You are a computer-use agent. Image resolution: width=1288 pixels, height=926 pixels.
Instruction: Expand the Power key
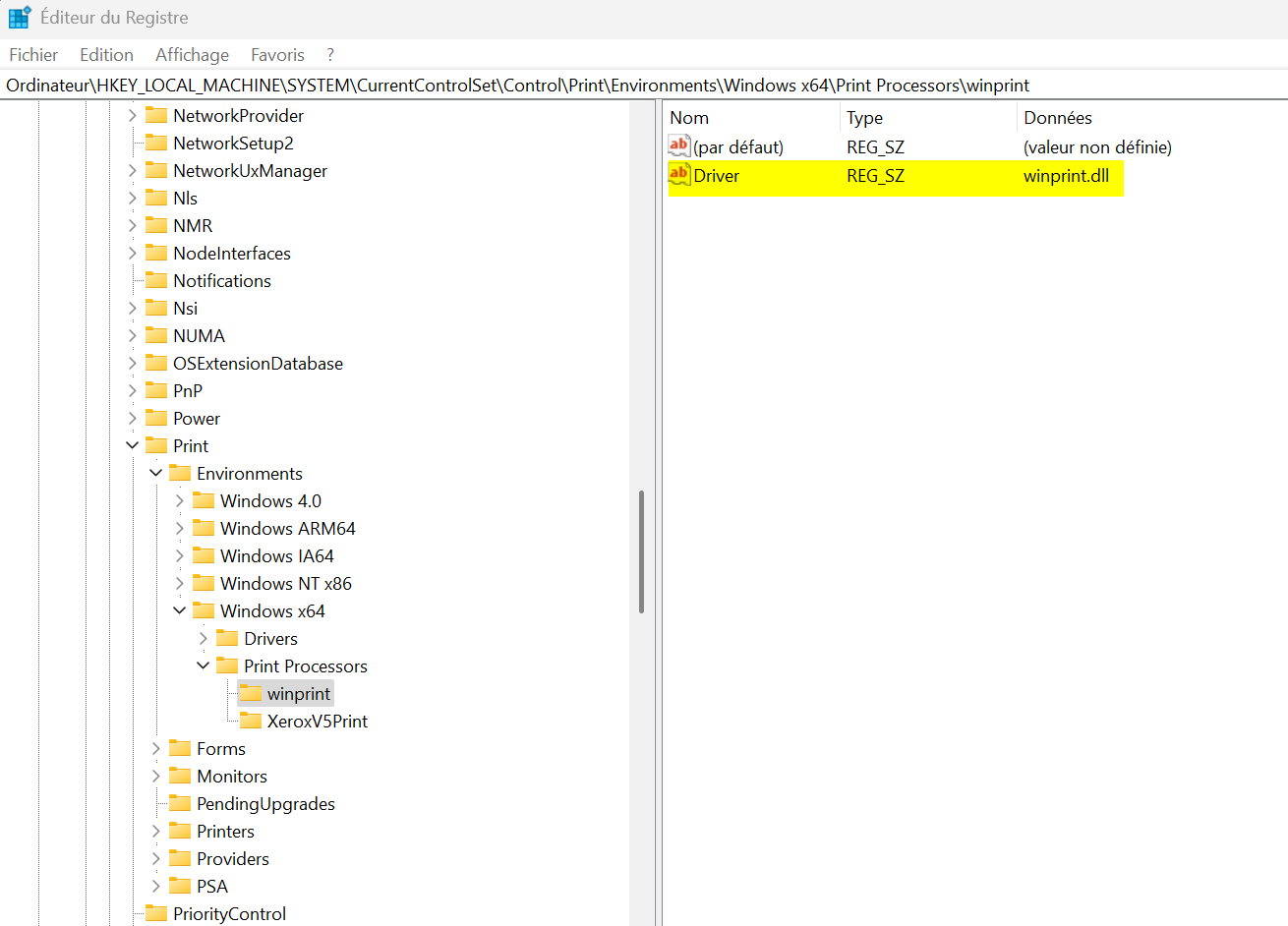coord(132,419)
